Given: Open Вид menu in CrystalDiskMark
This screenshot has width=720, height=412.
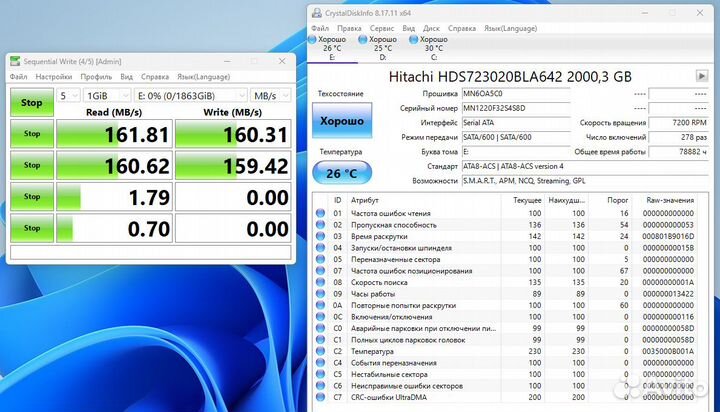Looking at the screenshot, I should pyautogui.click(x=127, y=77).
